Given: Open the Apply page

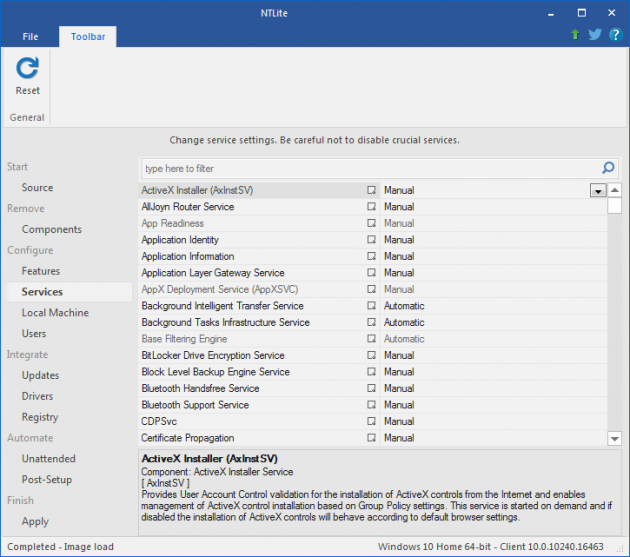Looking at the screenshot, I should 35,522.
